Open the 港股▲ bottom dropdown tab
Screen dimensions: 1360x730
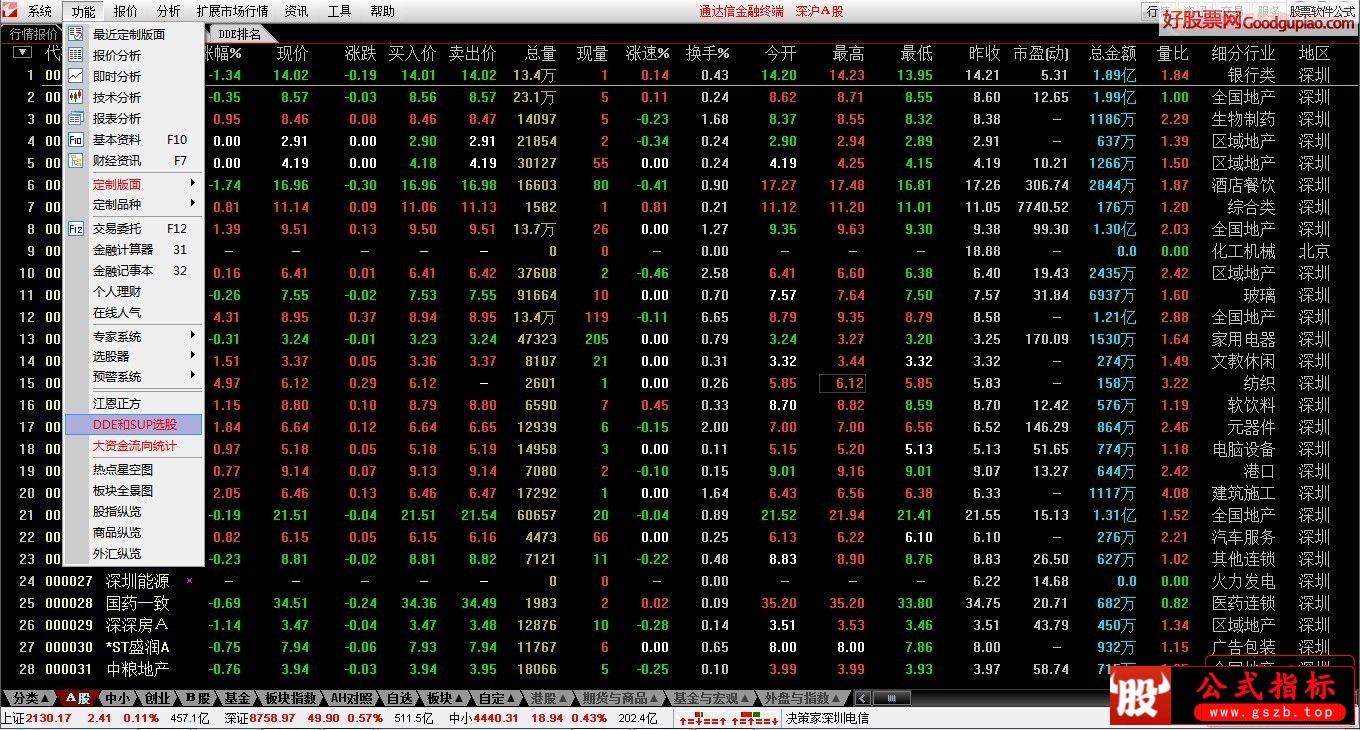pyautogui.click(x=549, y=698)
